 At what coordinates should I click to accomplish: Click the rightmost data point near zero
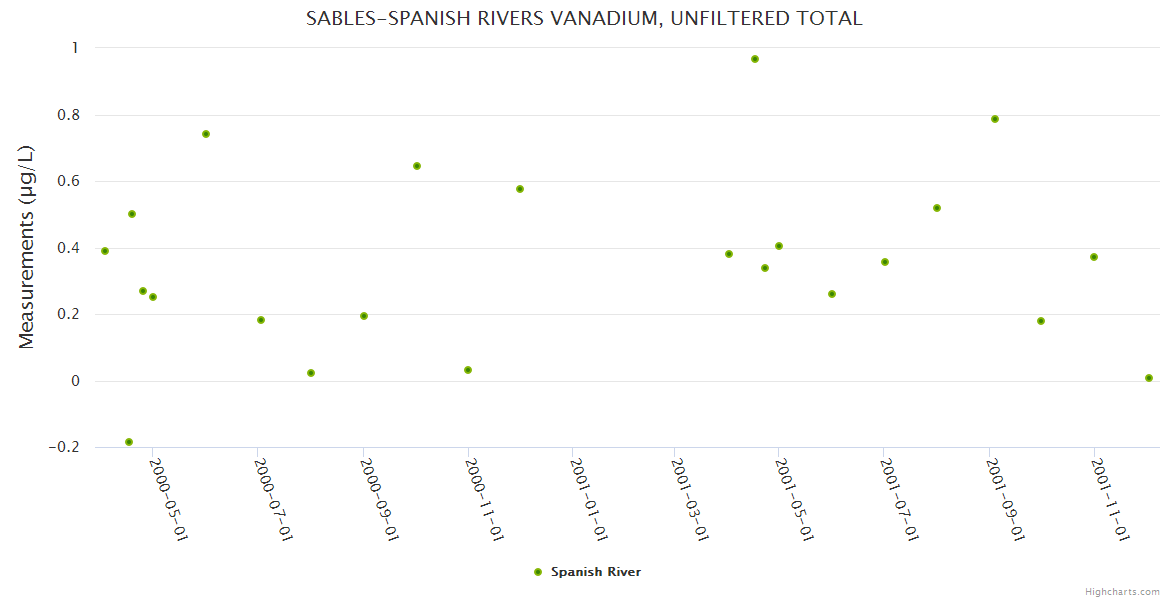(x=1149, y=378)
